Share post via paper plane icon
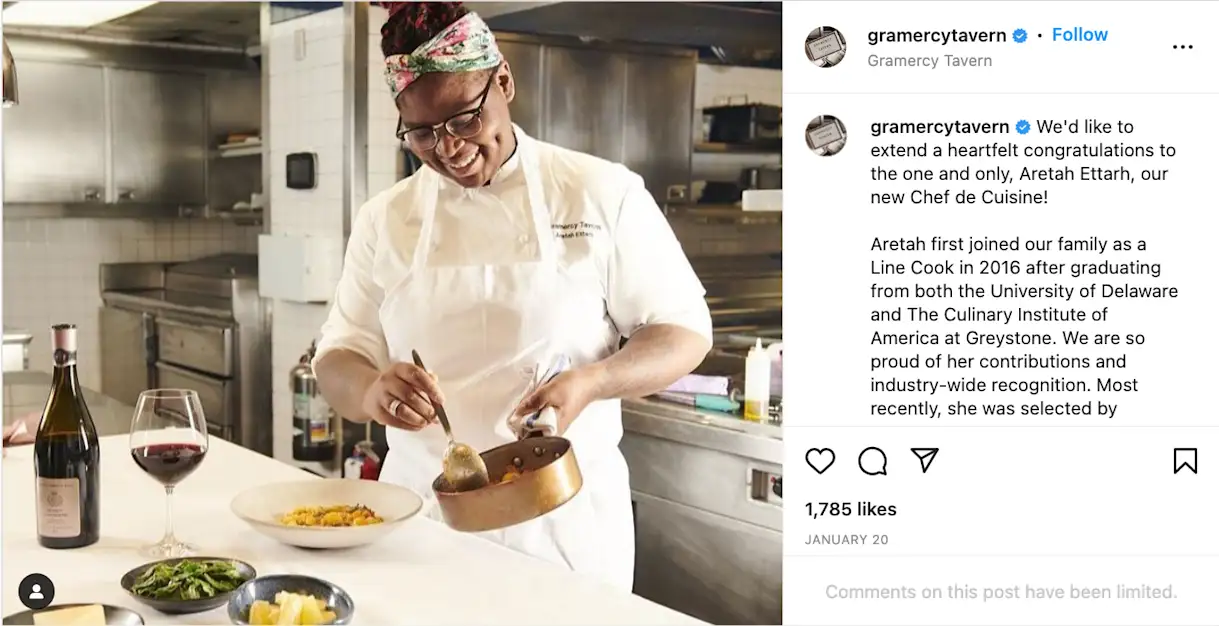Screen dimensions: 1219x626 click(925, 460)
